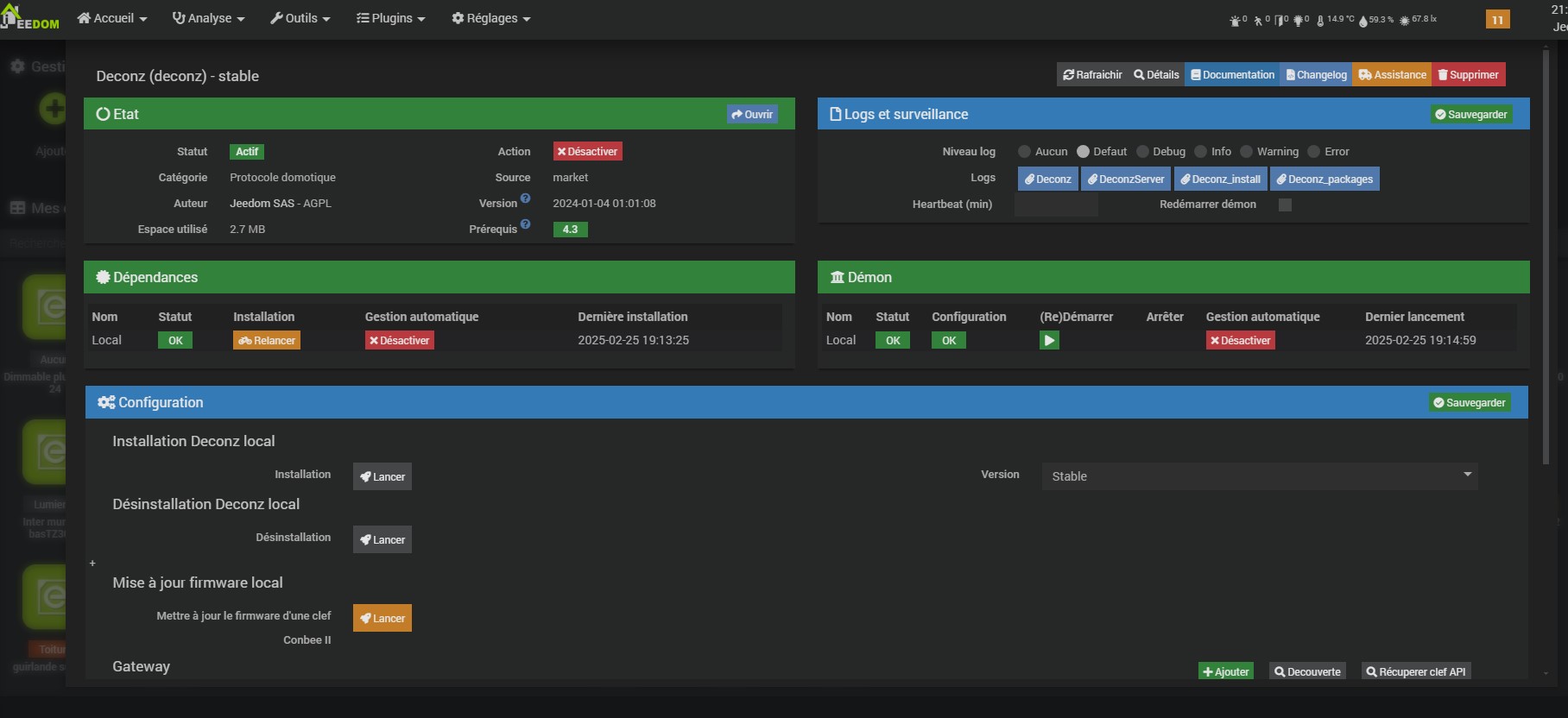Open plugin Documentation

coord(1232,75)
